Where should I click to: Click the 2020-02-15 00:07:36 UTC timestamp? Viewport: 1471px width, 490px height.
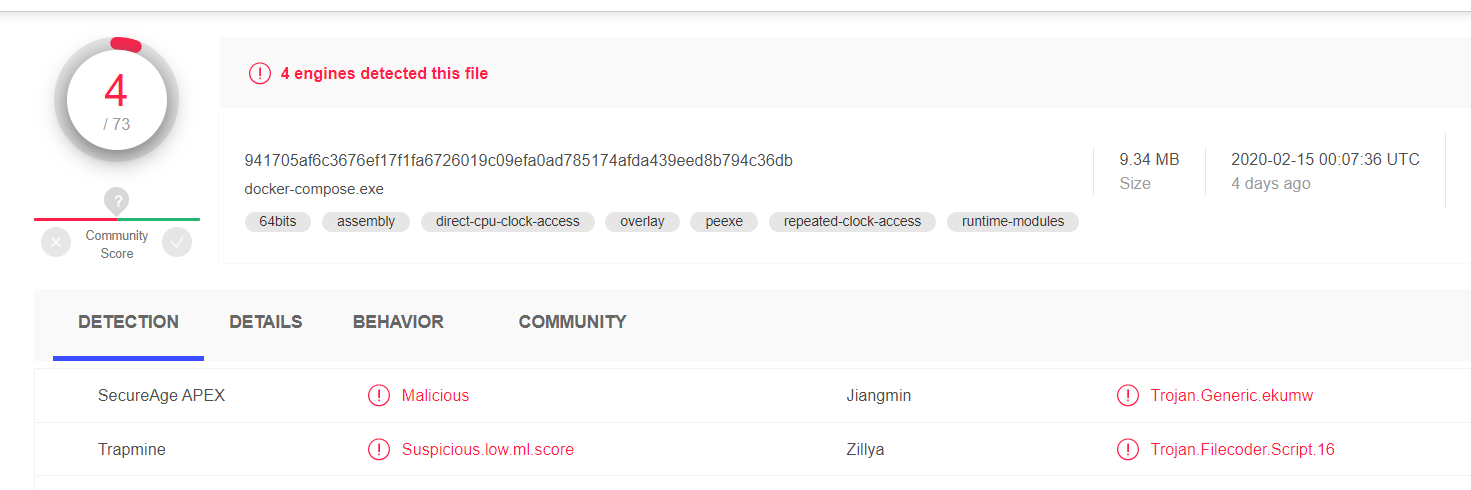(1325, 160)
